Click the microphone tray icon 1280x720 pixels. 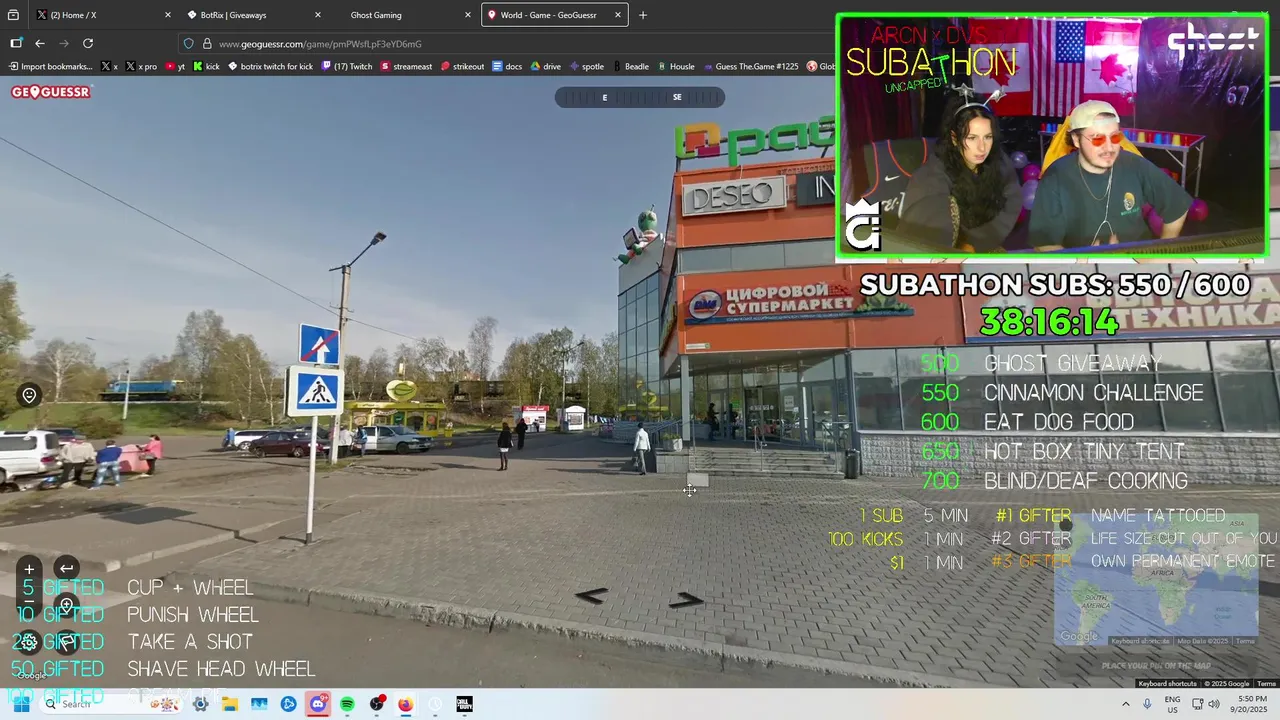[1147, 704]
